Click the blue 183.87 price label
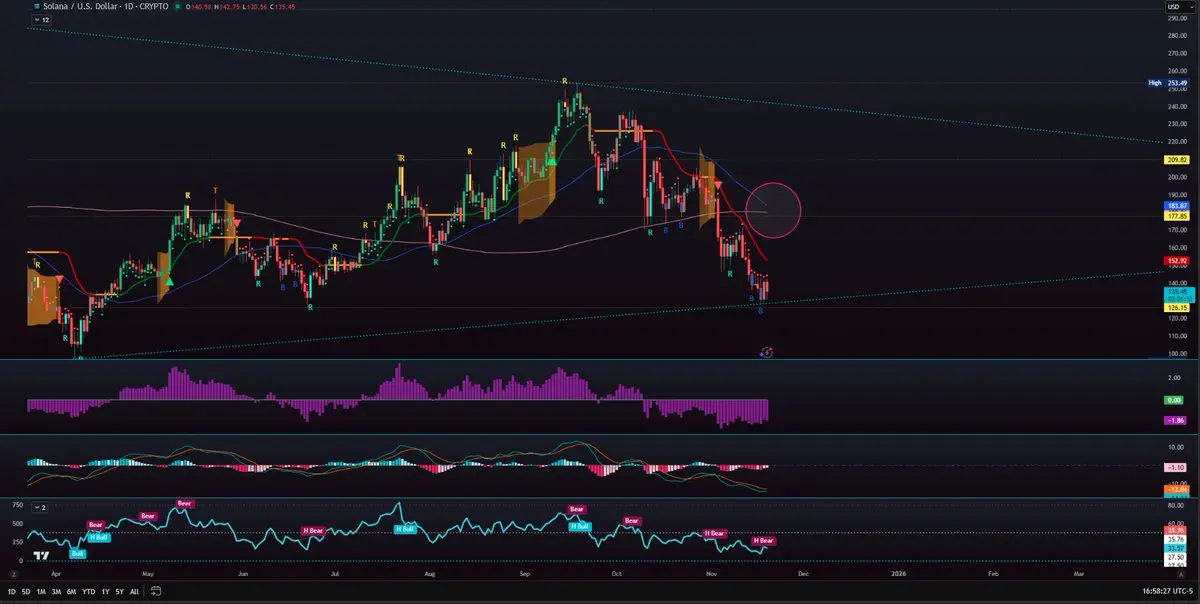1200x604 pixels. click(1177, 205)
